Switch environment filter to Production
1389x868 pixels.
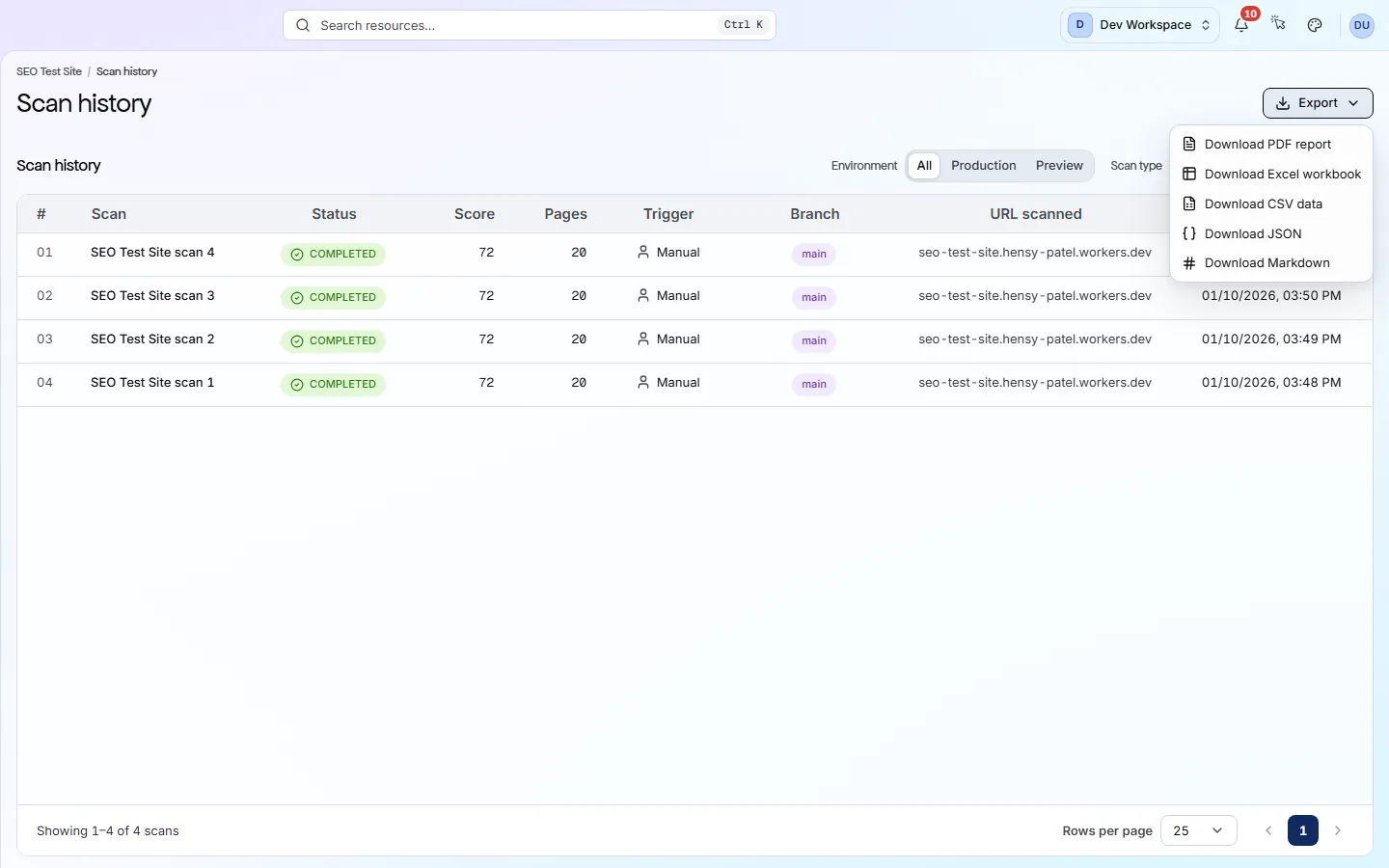click(984, 166)
